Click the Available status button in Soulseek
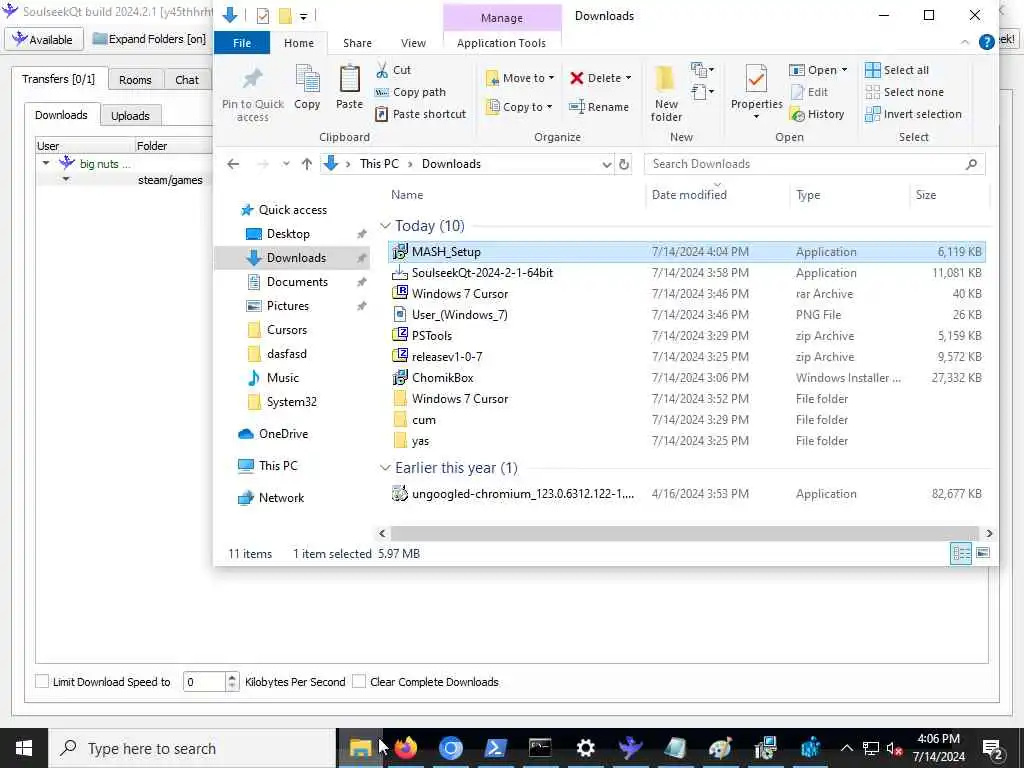Screen dimensions: 1024x768 (44, 39)
